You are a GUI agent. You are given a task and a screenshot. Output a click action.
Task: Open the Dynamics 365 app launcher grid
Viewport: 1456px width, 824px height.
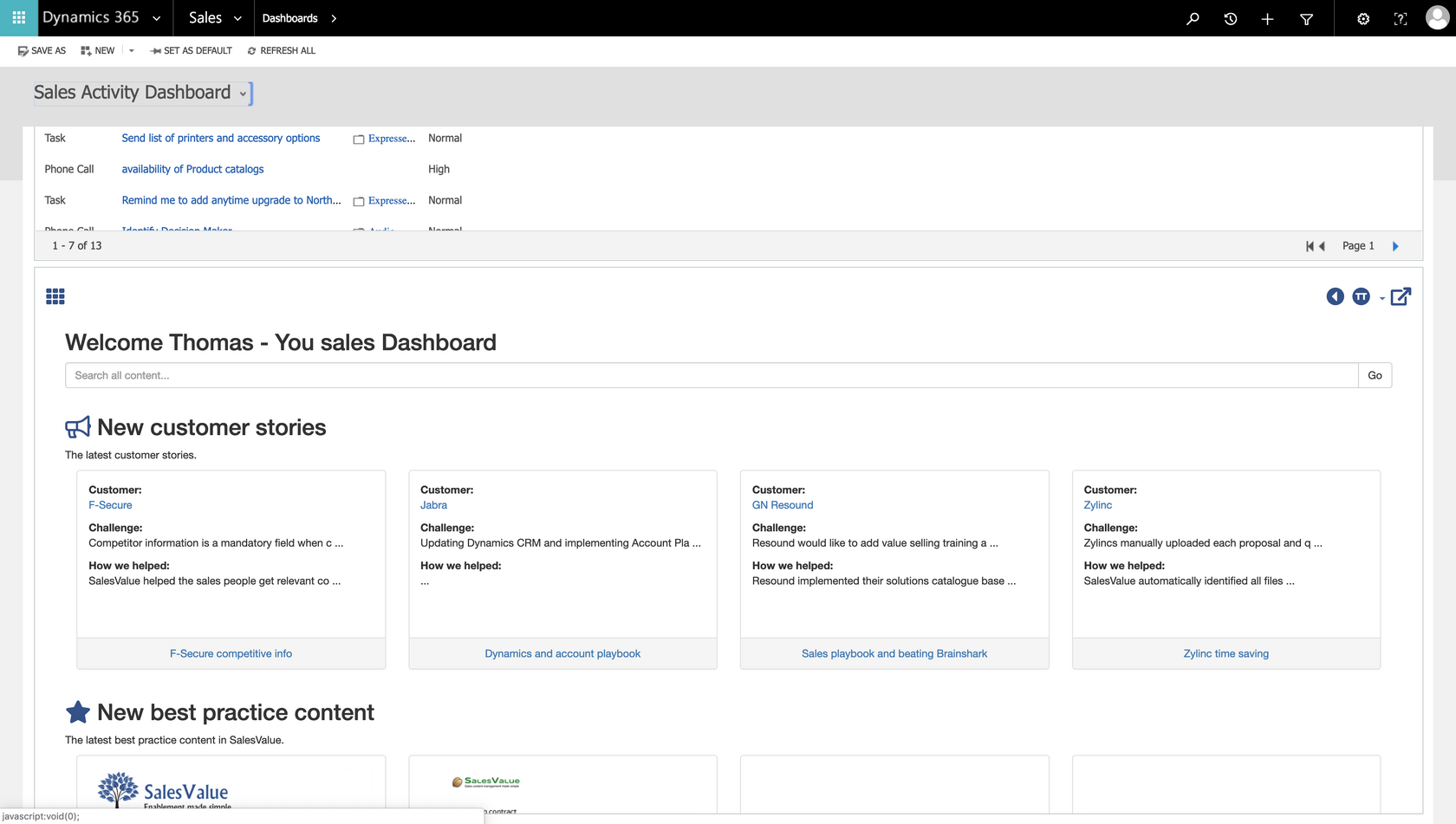point(18,18)
